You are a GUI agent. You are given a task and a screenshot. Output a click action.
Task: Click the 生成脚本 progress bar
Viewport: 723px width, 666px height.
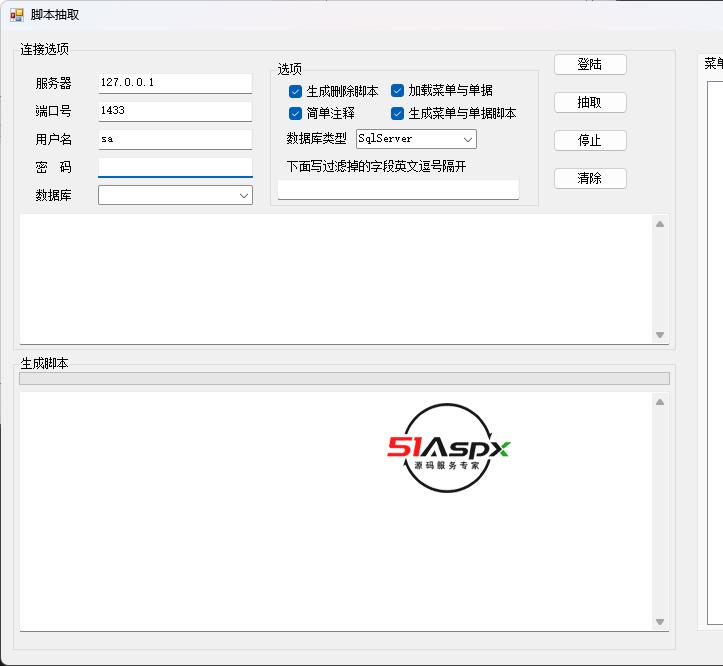[344, 379]
